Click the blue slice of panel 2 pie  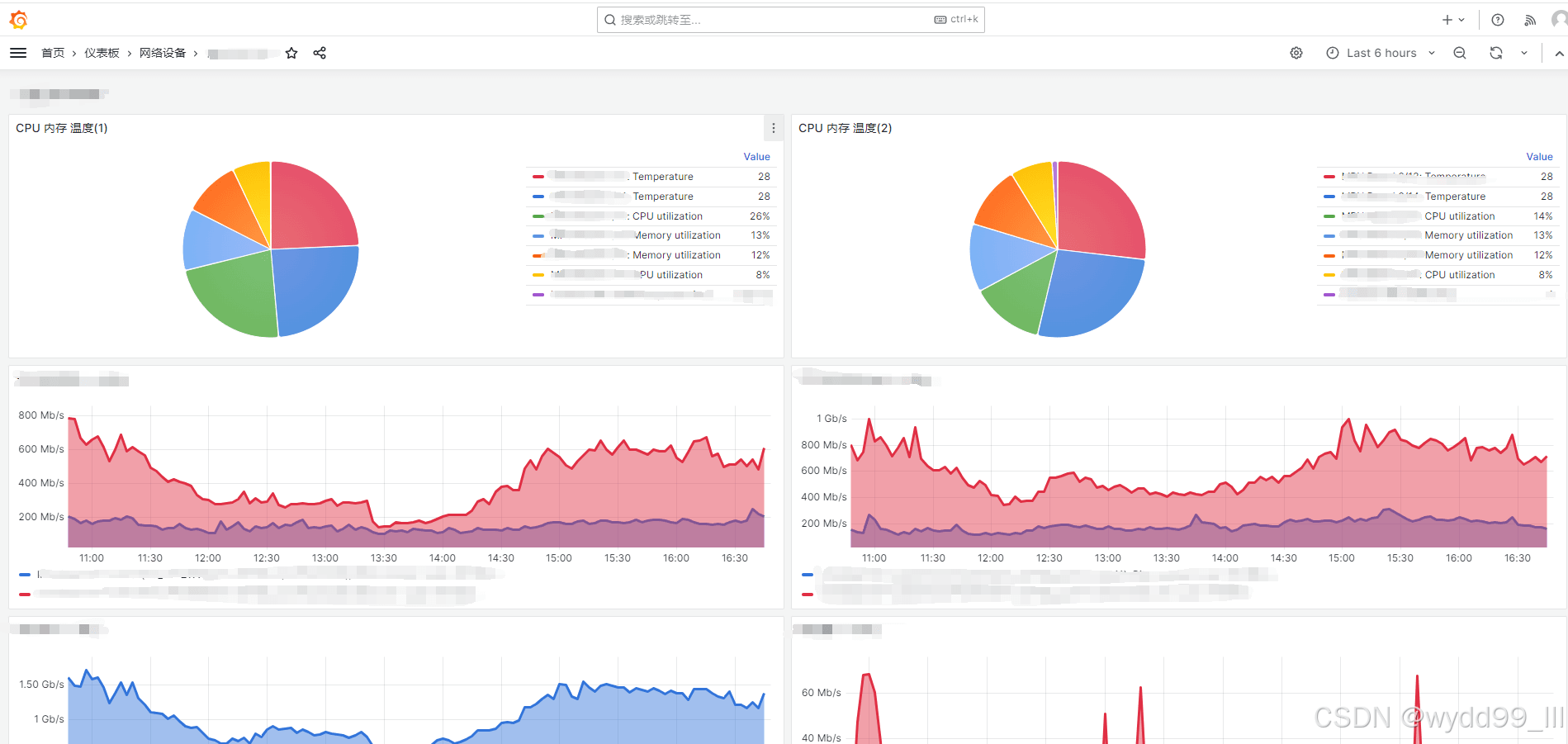1094,296
